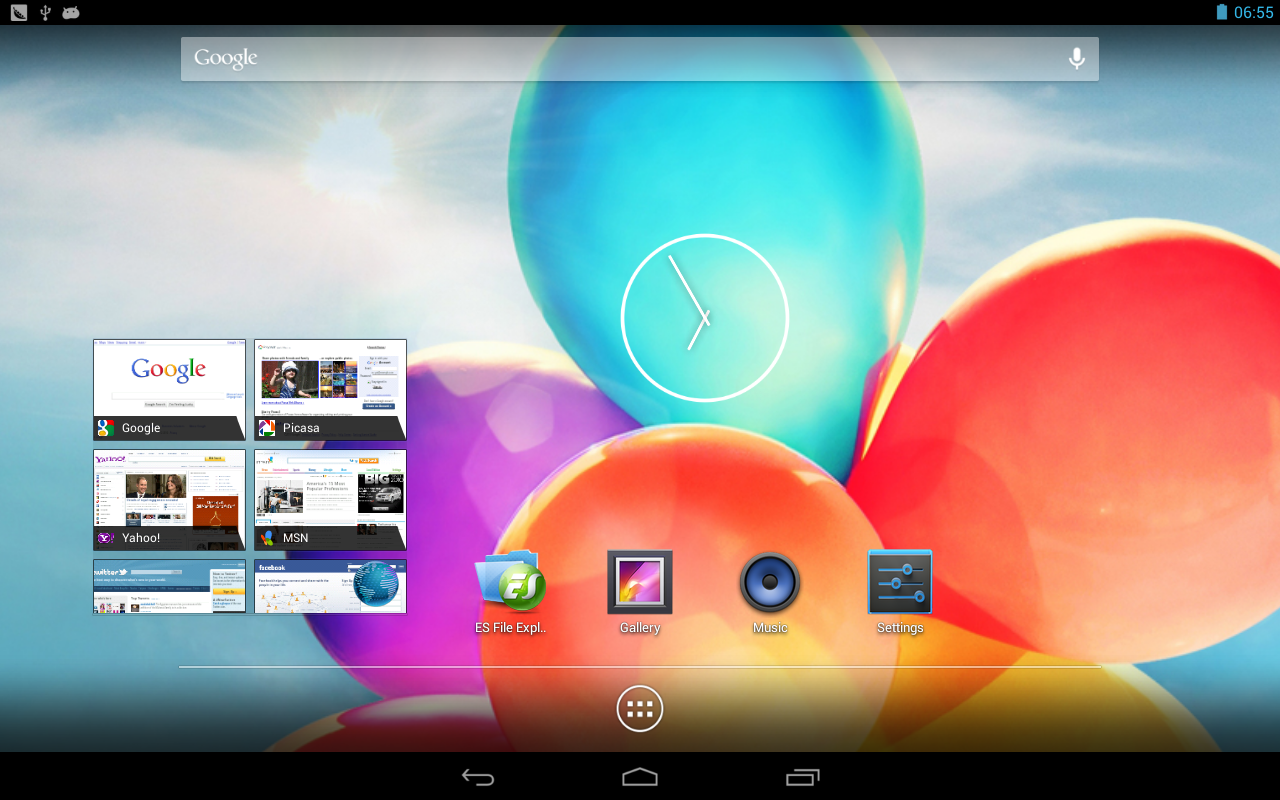The height and width of the screenshot is (800, 1280).
Task: Open the MSN bookmark thumbnail
Action: (x=330, y=500)
